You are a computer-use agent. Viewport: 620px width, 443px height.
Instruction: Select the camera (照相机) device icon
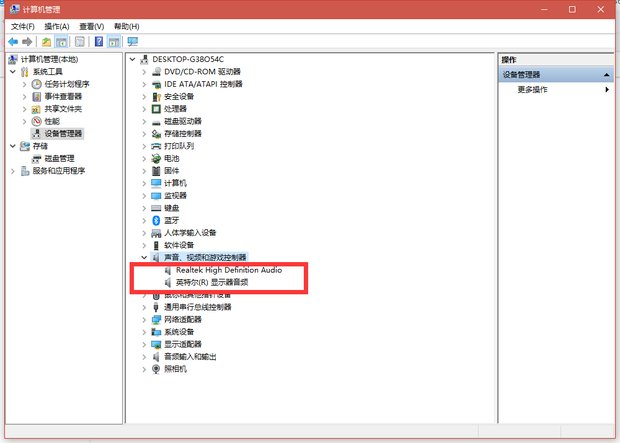pos(156,368)
